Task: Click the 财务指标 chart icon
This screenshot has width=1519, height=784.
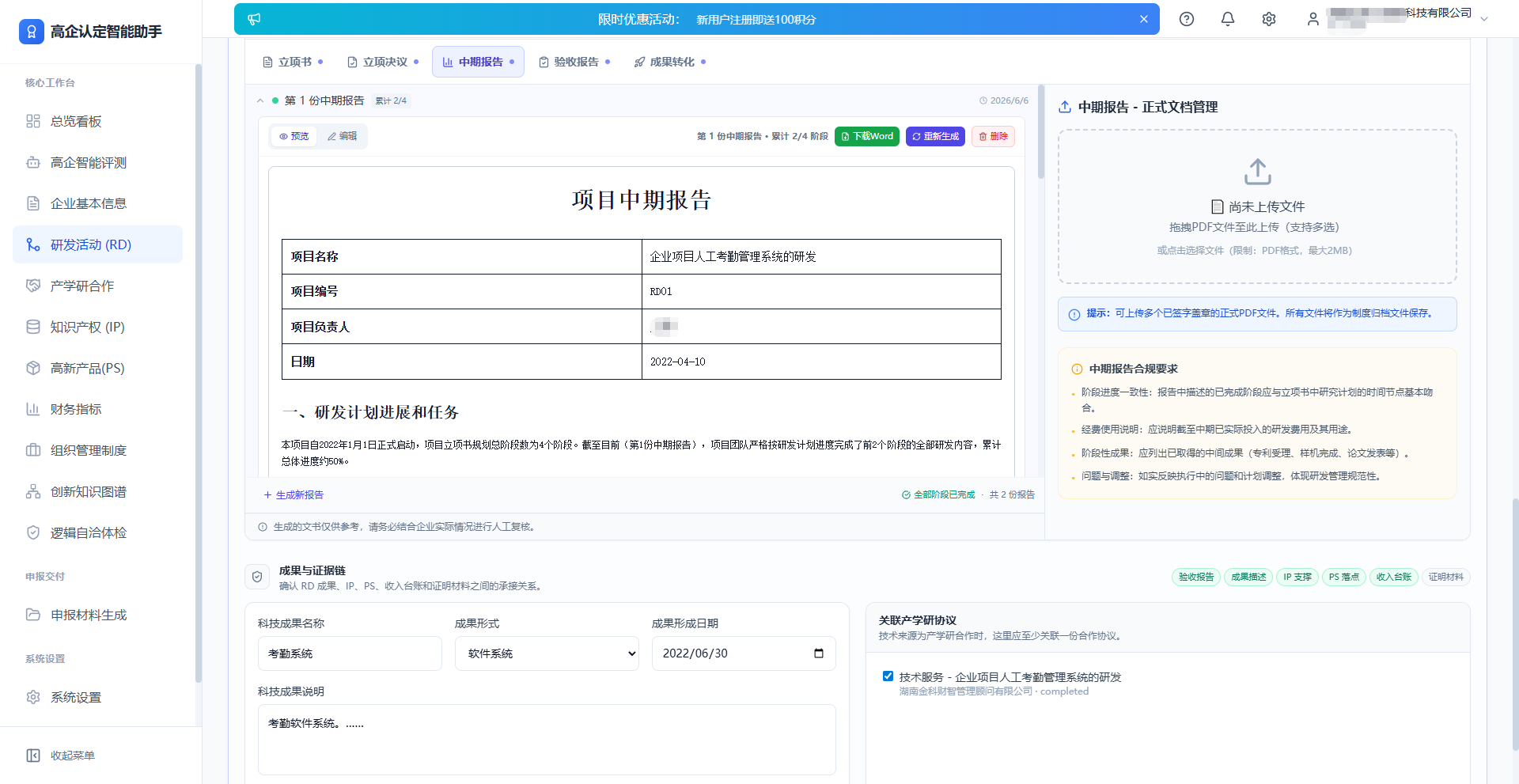Action: point(33,409)
